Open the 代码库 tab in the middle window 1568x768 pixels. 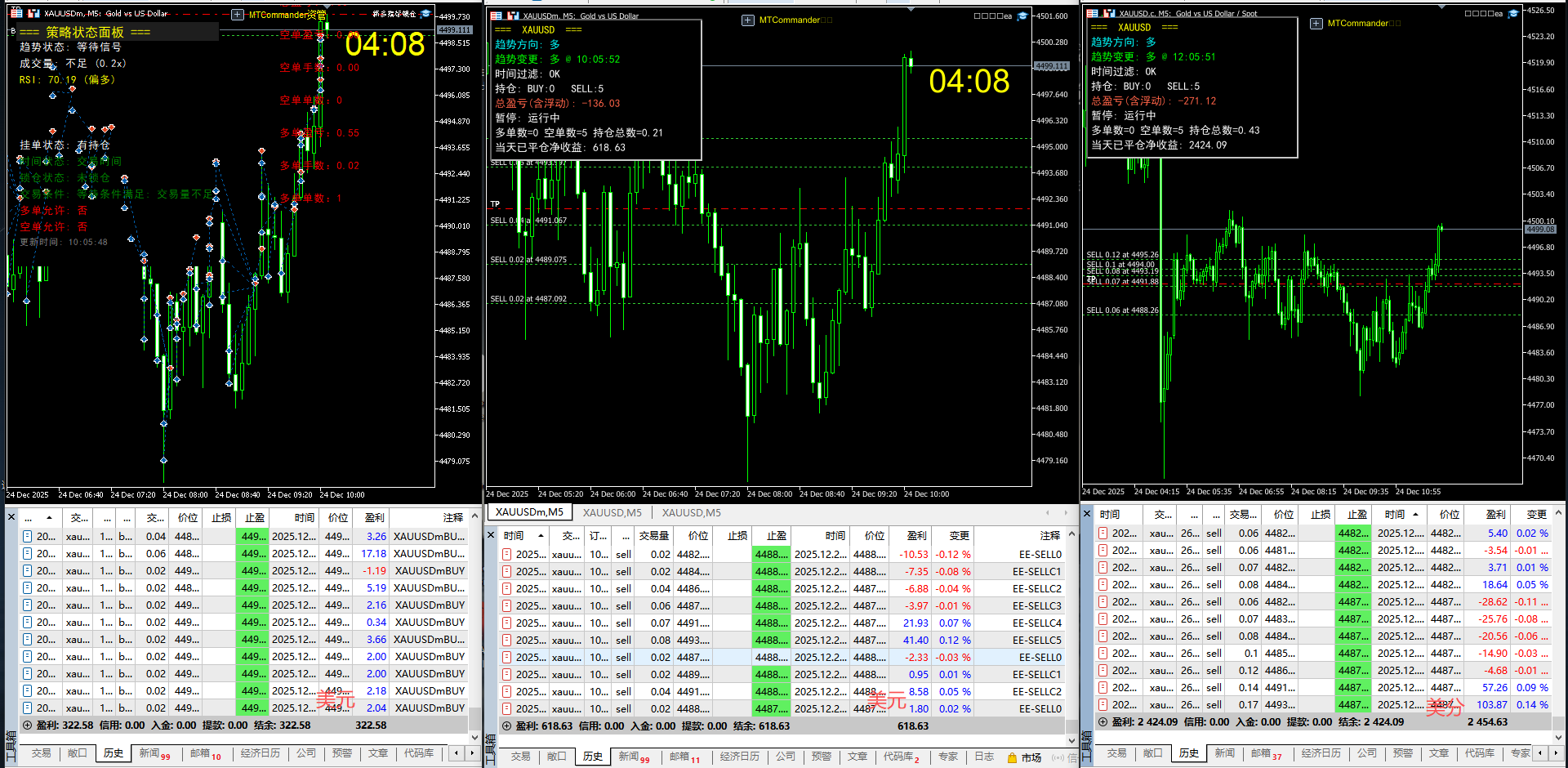(x=901, y=757)
